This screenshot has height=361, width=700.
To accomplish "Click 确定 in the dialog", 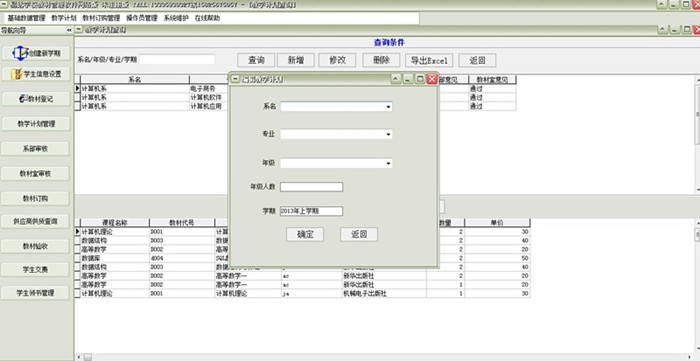I will 305,234.
